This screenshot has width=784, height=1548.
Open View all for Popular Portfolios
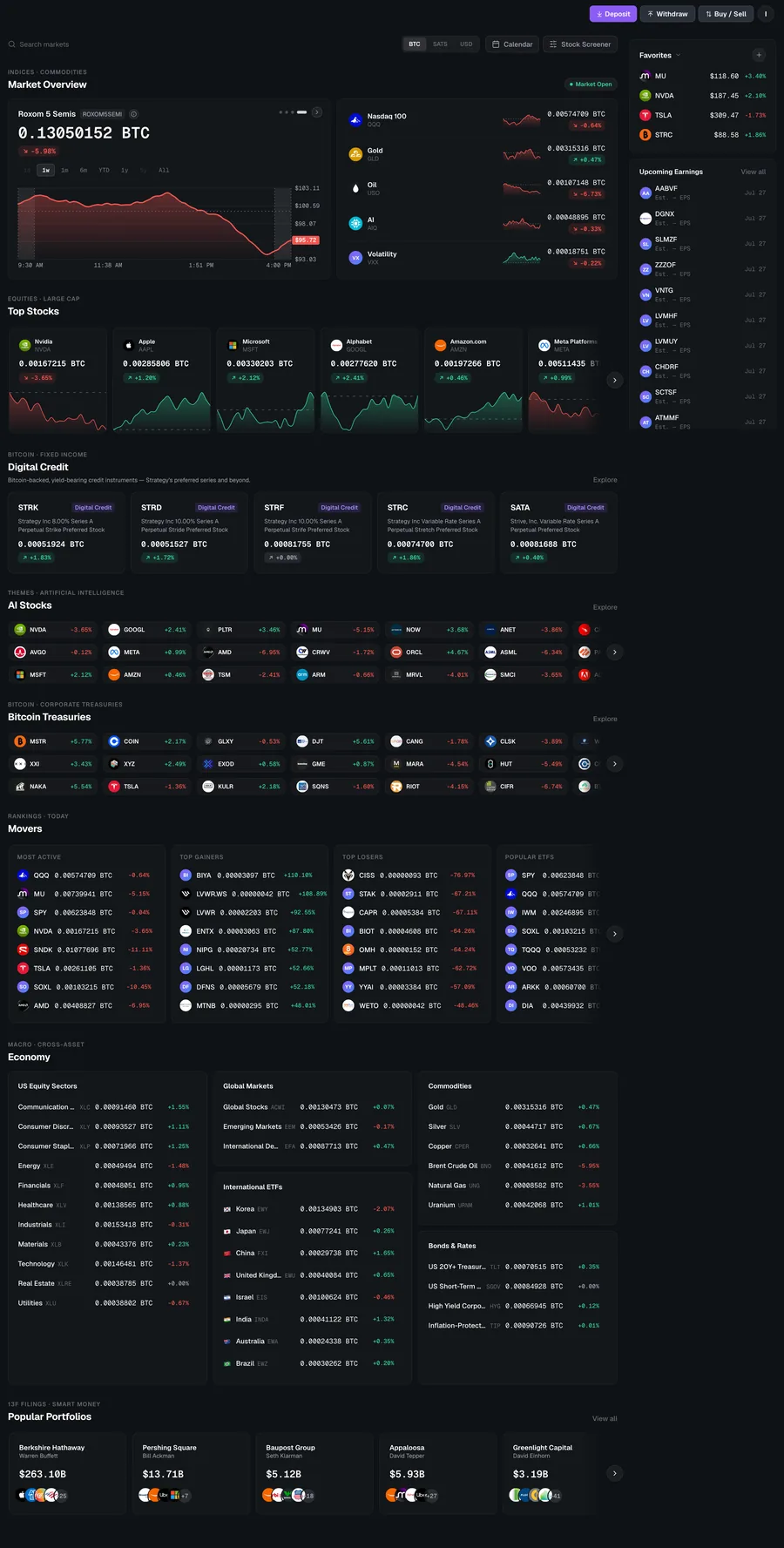pyautogui.click(x=605, y=1419)
